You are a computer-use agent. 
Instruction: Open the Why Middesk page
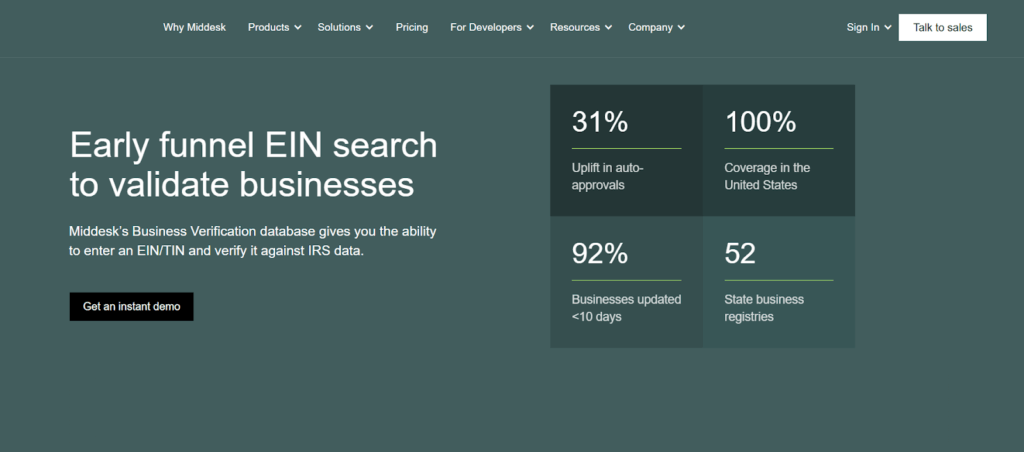(x=195, y=27)
